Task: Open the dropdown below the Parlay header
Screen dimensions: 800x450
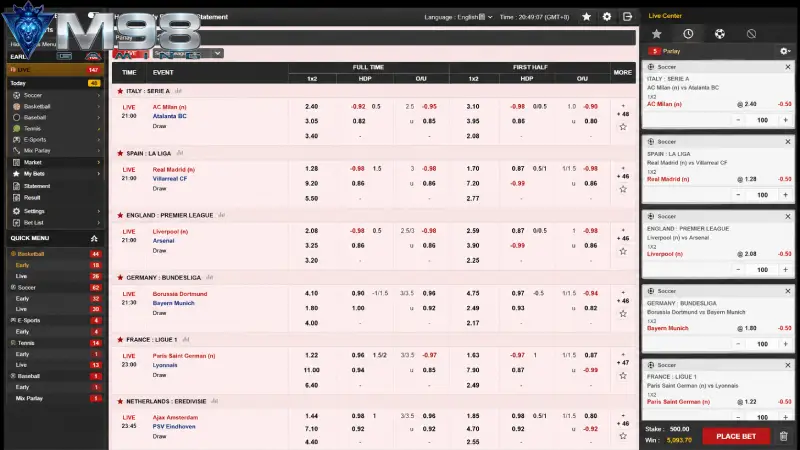Action: tap(188, 53)
